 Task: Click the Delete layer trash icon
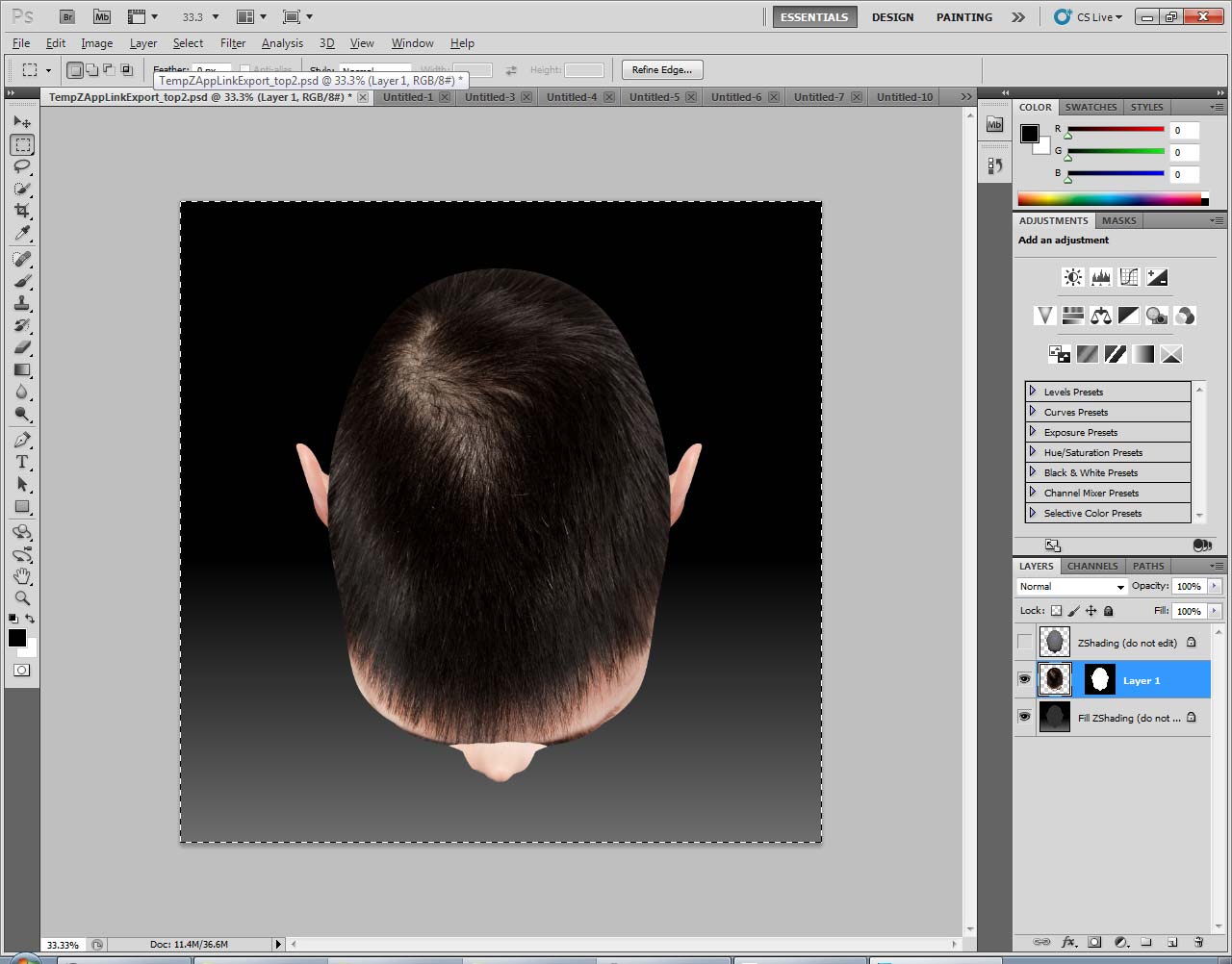click(x=1198, y=943)
